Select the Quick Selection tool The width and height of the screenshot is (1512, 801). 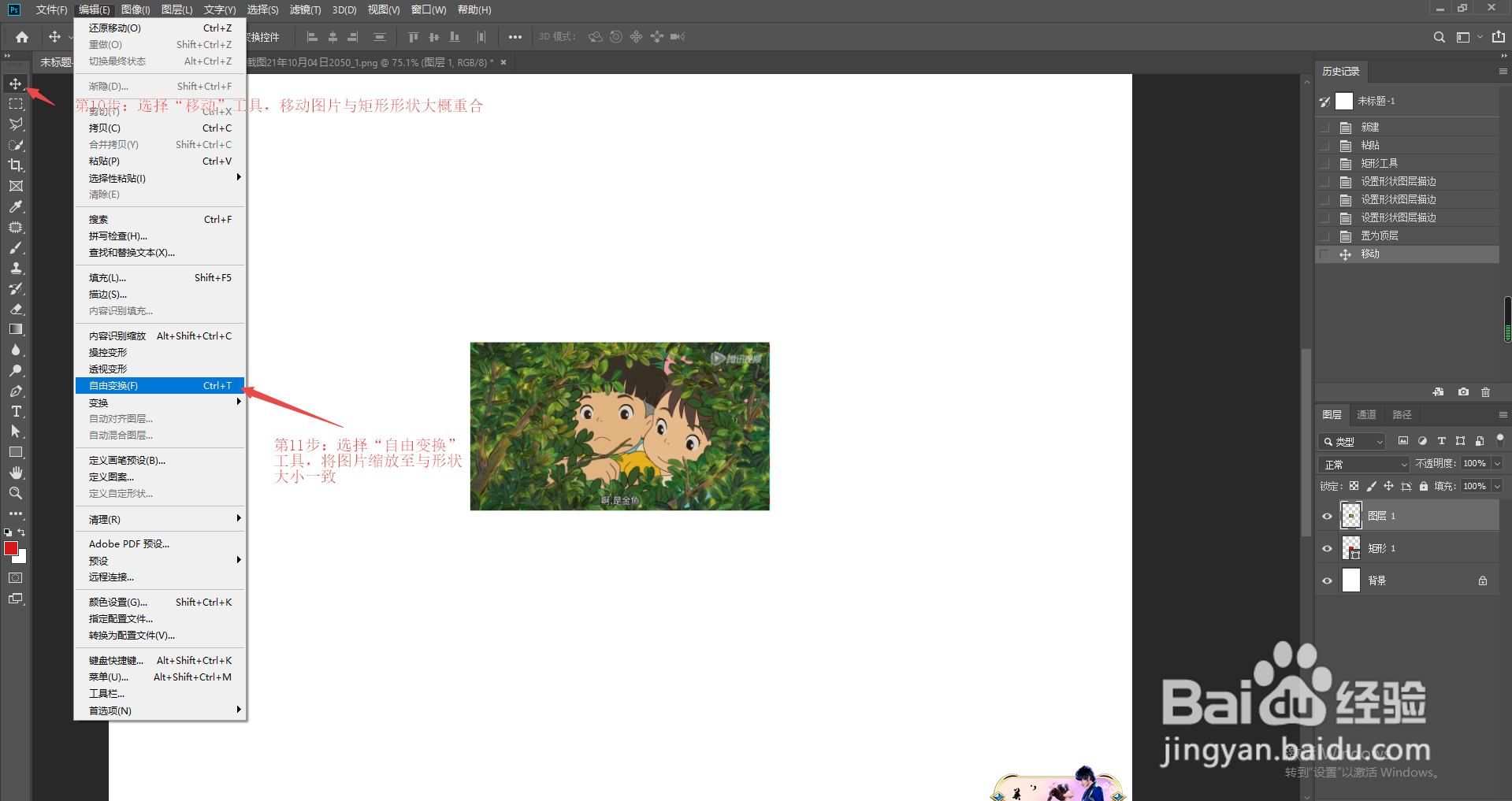pos(16,145)
